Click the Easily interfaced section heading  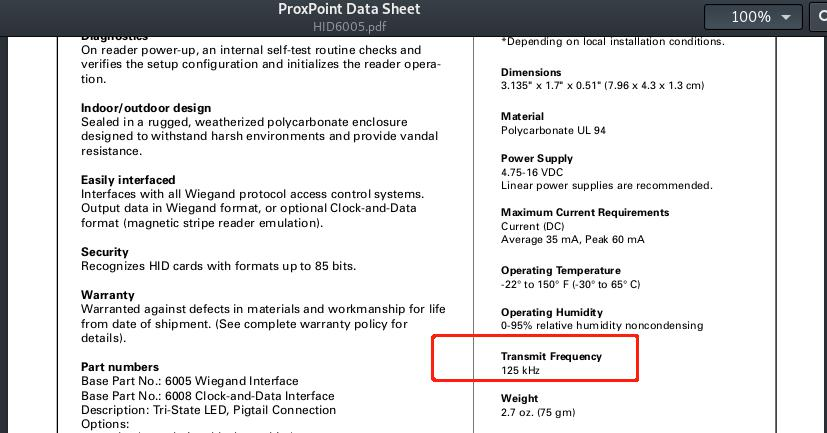[128, 180]
